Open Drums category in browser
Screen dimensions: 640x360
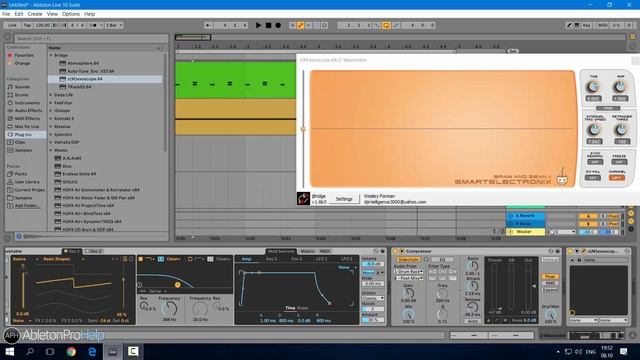(21, 95)
